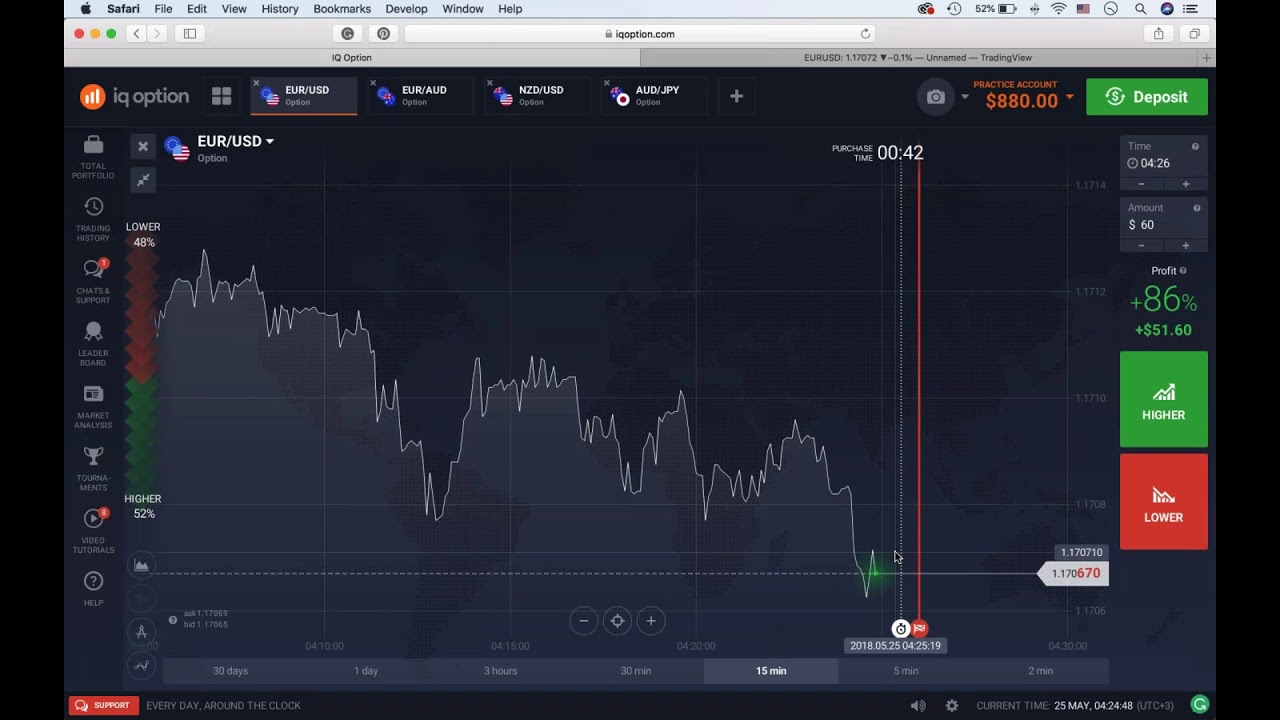Click the camera screenshot icon
This screenshot has height=720, width=1280.
[935, 97]
